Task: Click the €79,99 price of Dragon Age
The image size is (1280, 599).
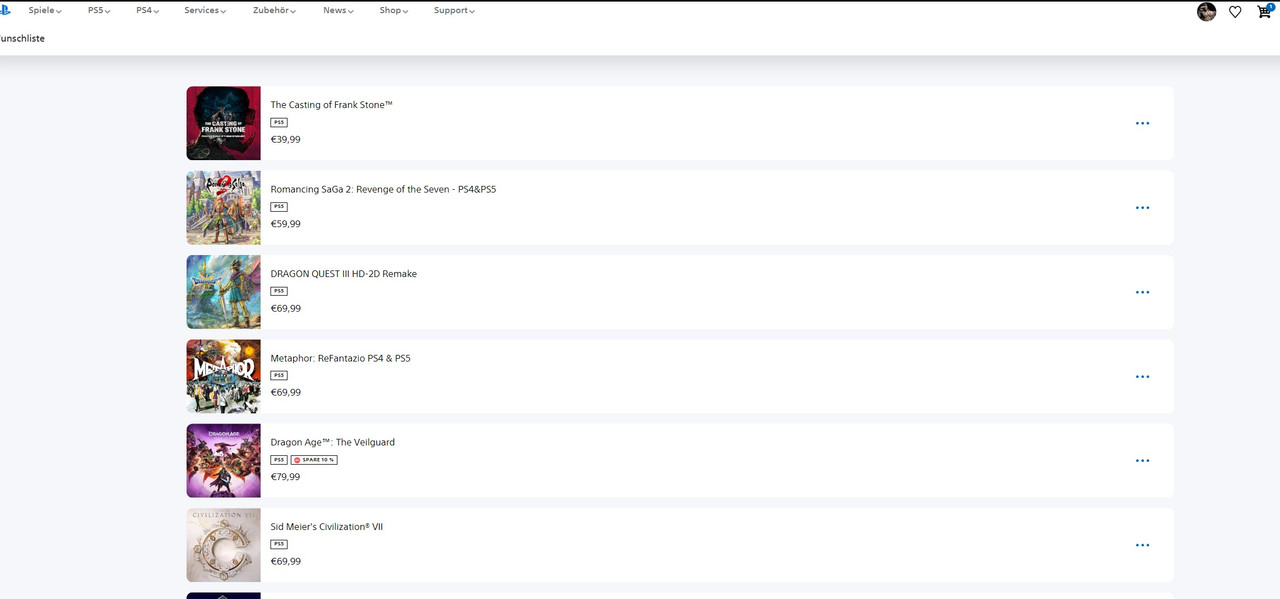Action: tap(285, 477)
